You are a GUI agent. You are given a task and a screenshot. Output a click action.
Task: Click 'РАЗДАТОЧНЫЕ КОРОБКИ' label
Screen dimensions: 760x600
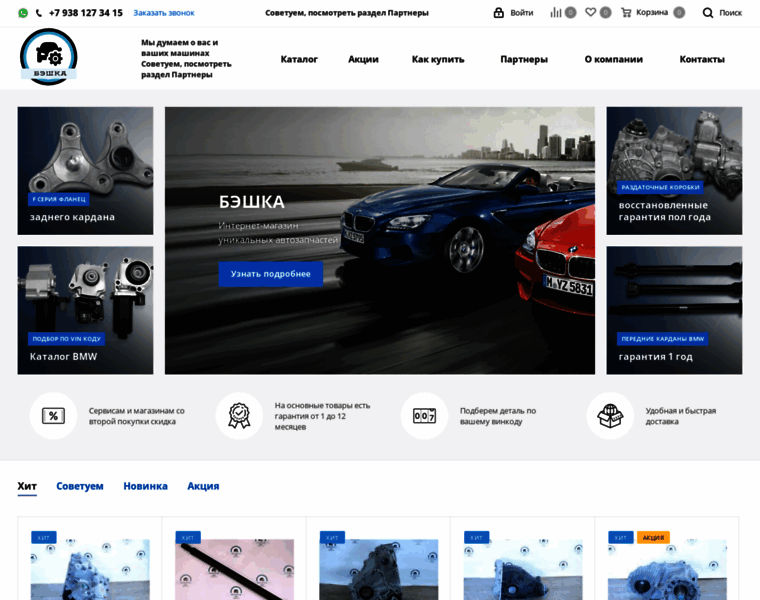tap(660, 187)
